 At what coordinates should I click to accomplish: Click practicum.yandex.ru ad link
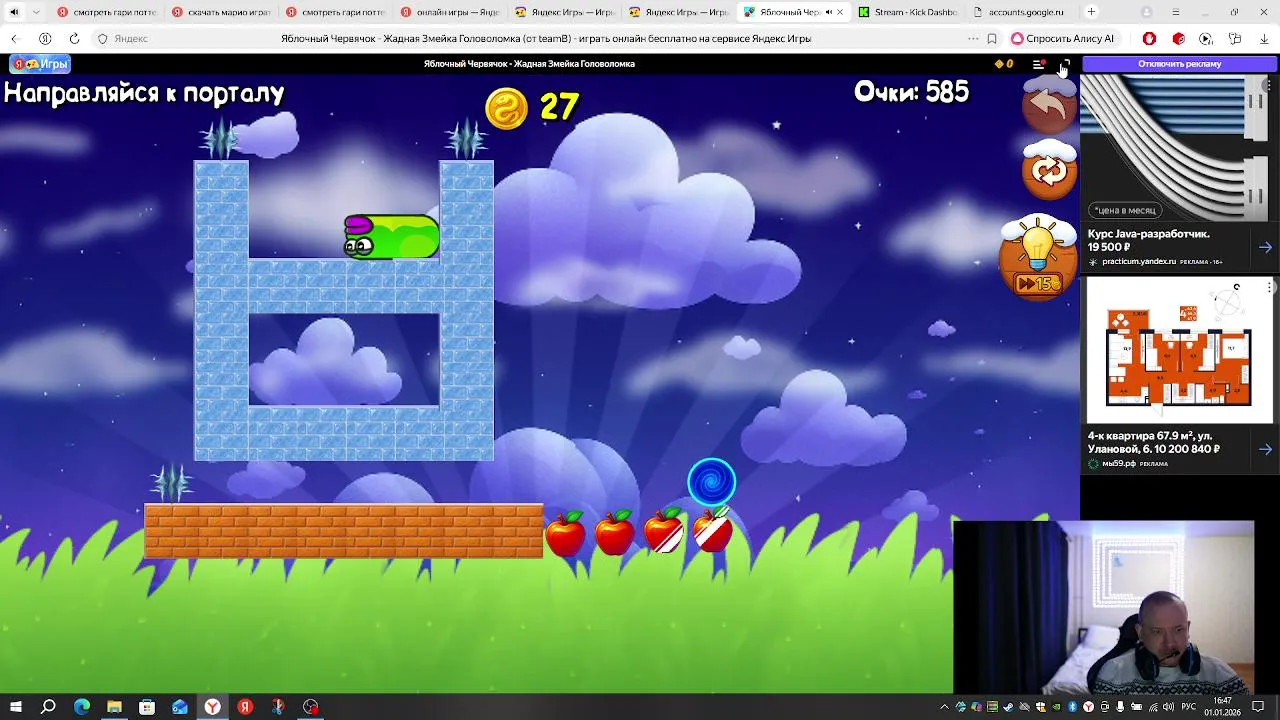(1139, 262)
